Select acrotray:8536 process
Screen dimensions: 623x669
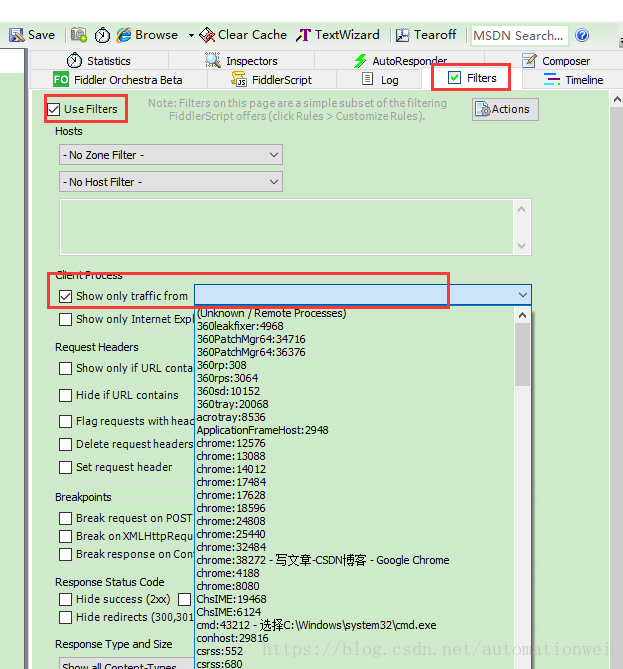click(355, 417)
